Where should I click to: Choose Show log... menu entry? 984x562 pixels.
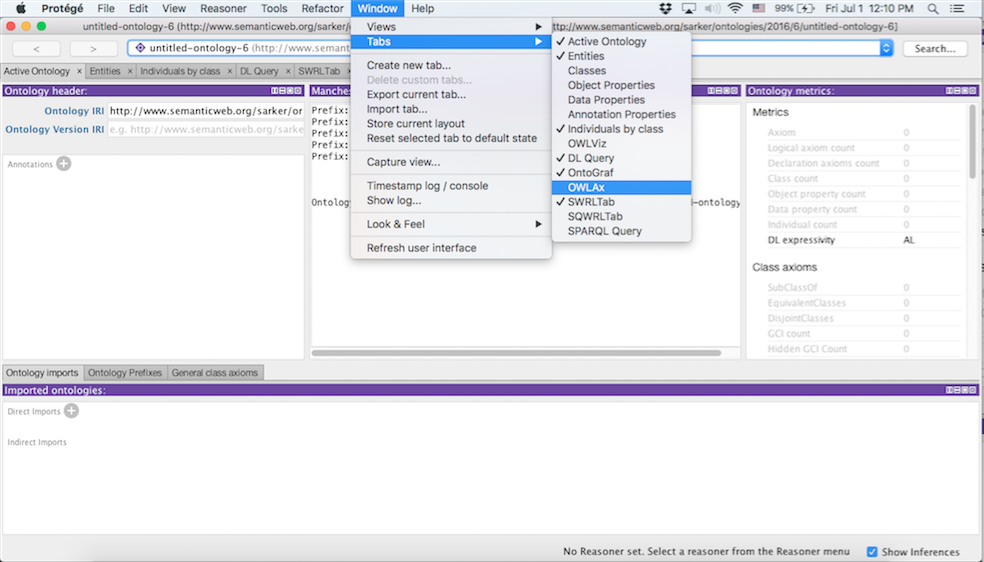click(x=451, y=201)
